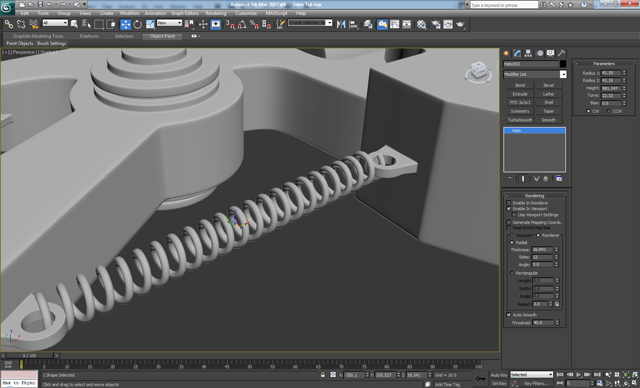This screenshot has height=388, width=640.
Task: Open the reference coordinate View dropdown
Action: coord(169,23)
